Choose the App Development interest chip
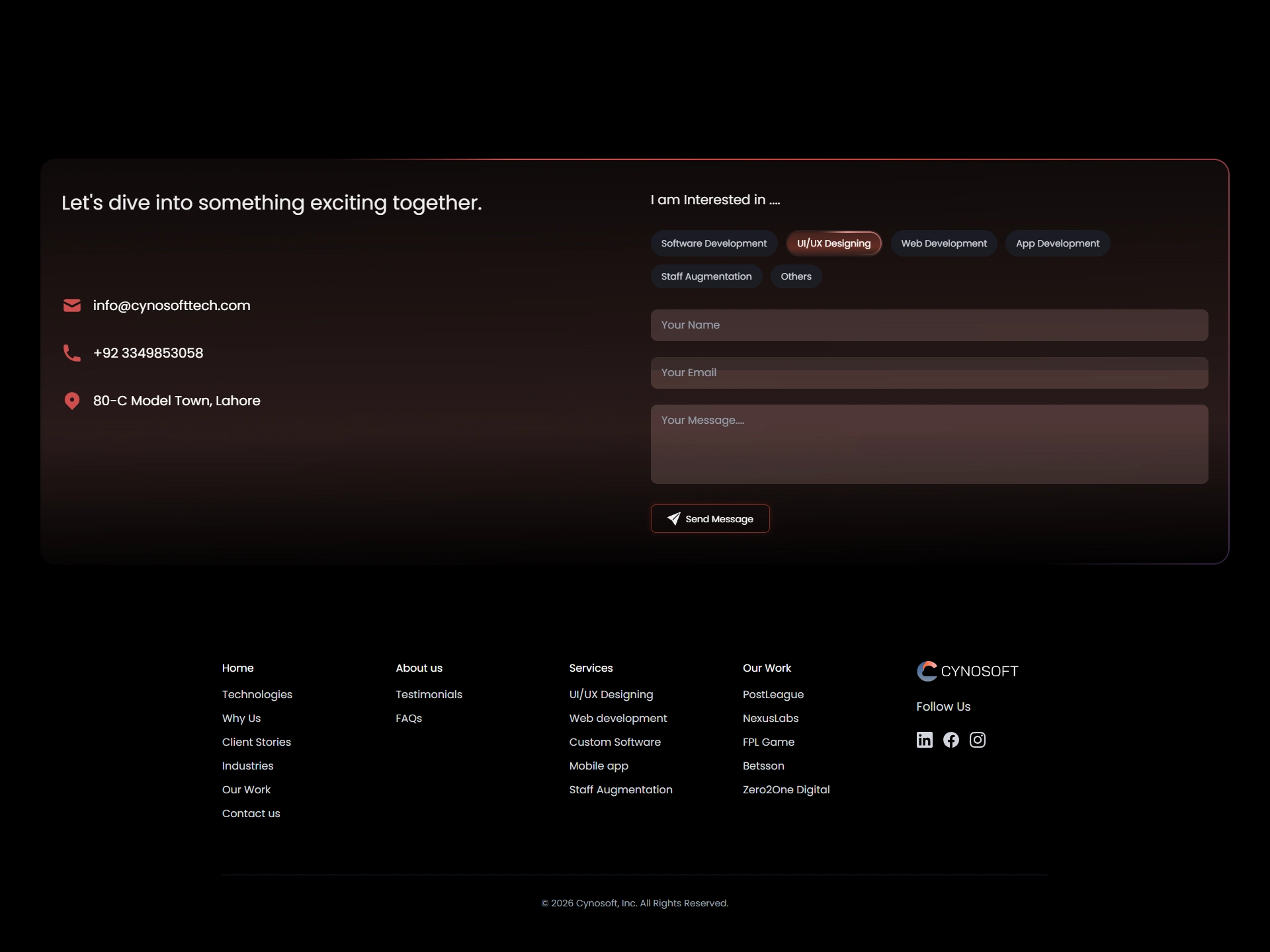Image resolution: width=1270 pixels, height=952 pixels. coord(1057,243)
